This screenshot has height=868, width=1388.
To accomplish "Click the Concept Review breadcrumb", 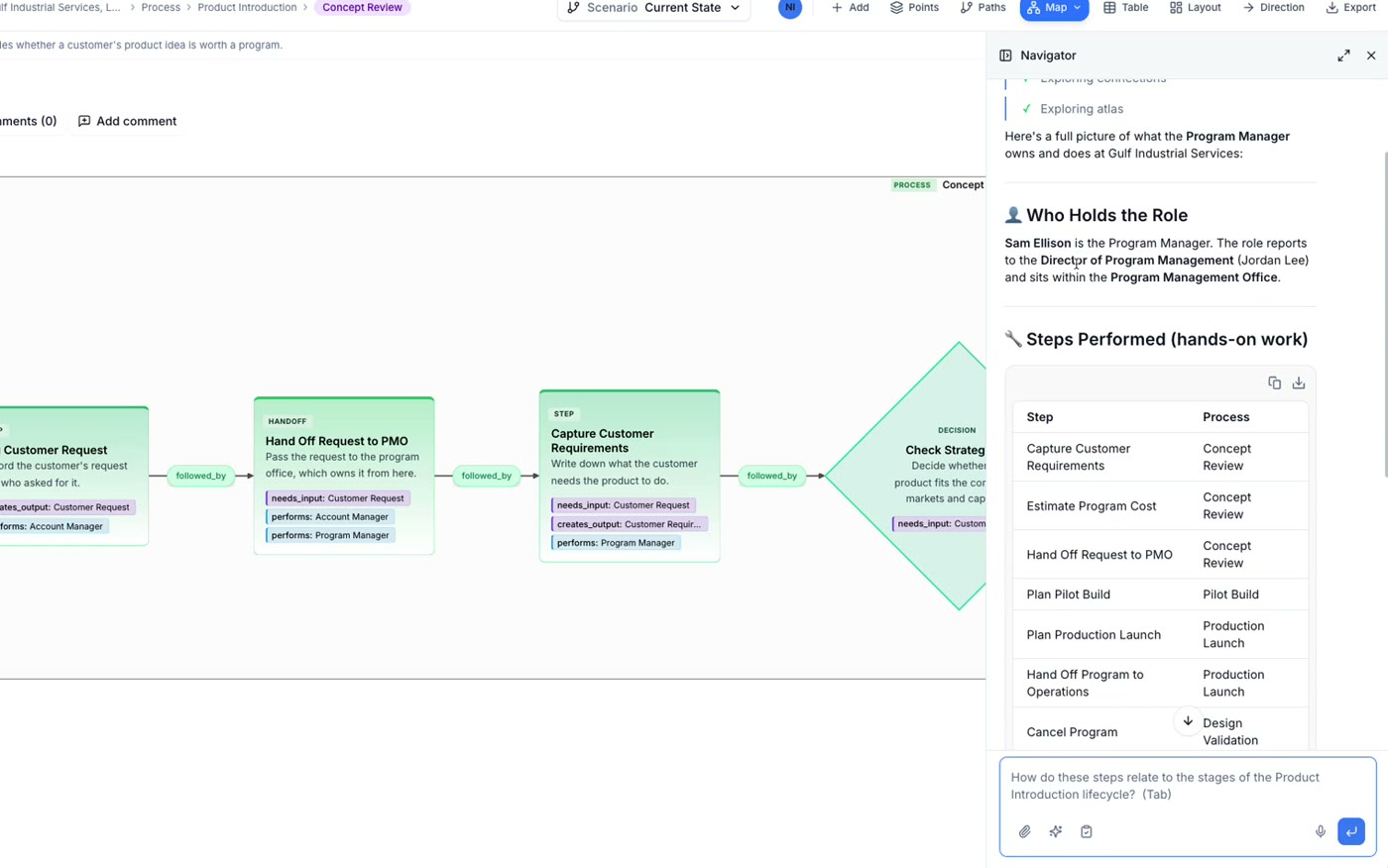I will [362, 8].
